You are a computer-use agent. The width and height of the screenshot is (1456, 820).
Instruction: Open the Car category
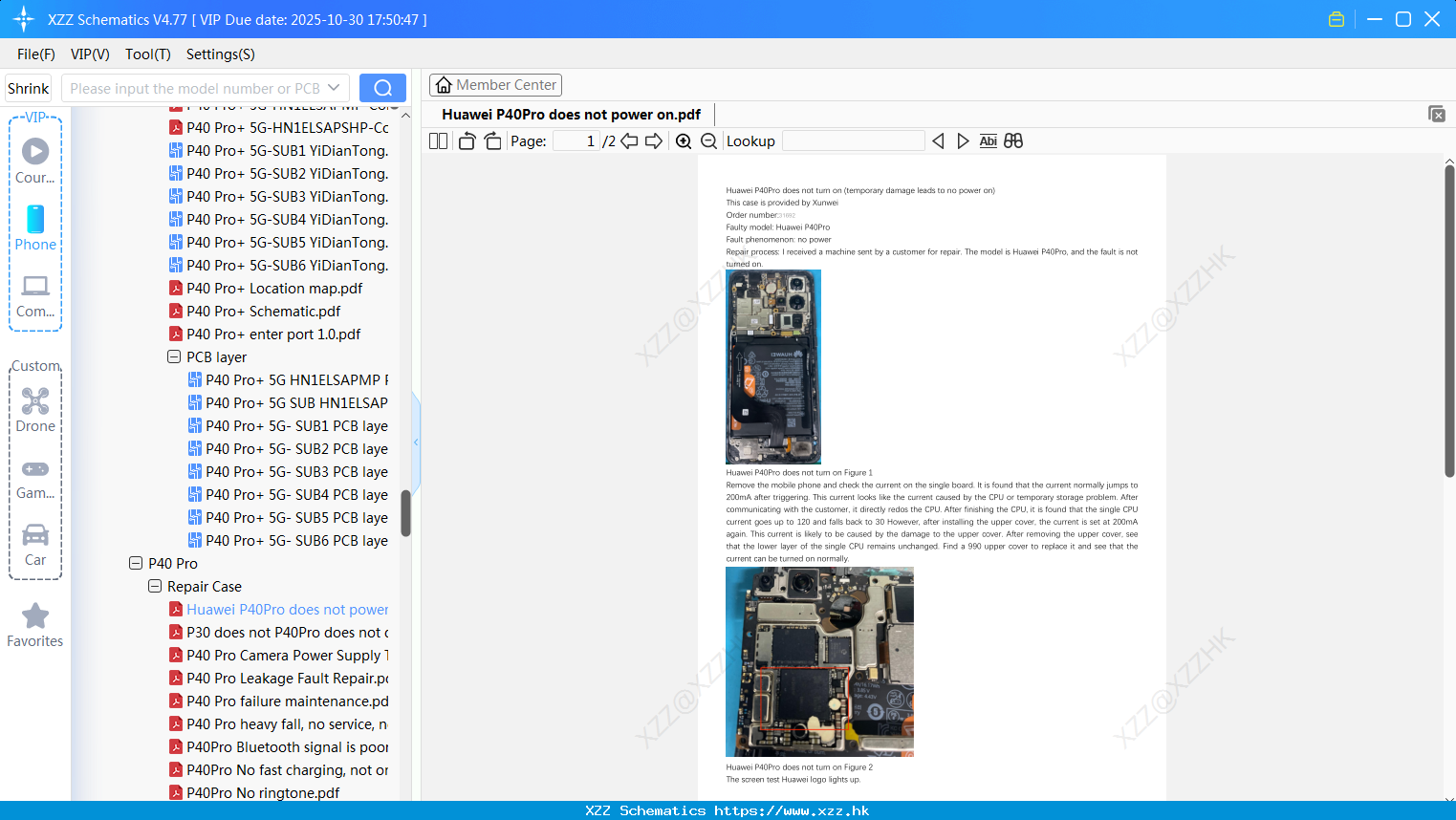(x=35, y=544)
